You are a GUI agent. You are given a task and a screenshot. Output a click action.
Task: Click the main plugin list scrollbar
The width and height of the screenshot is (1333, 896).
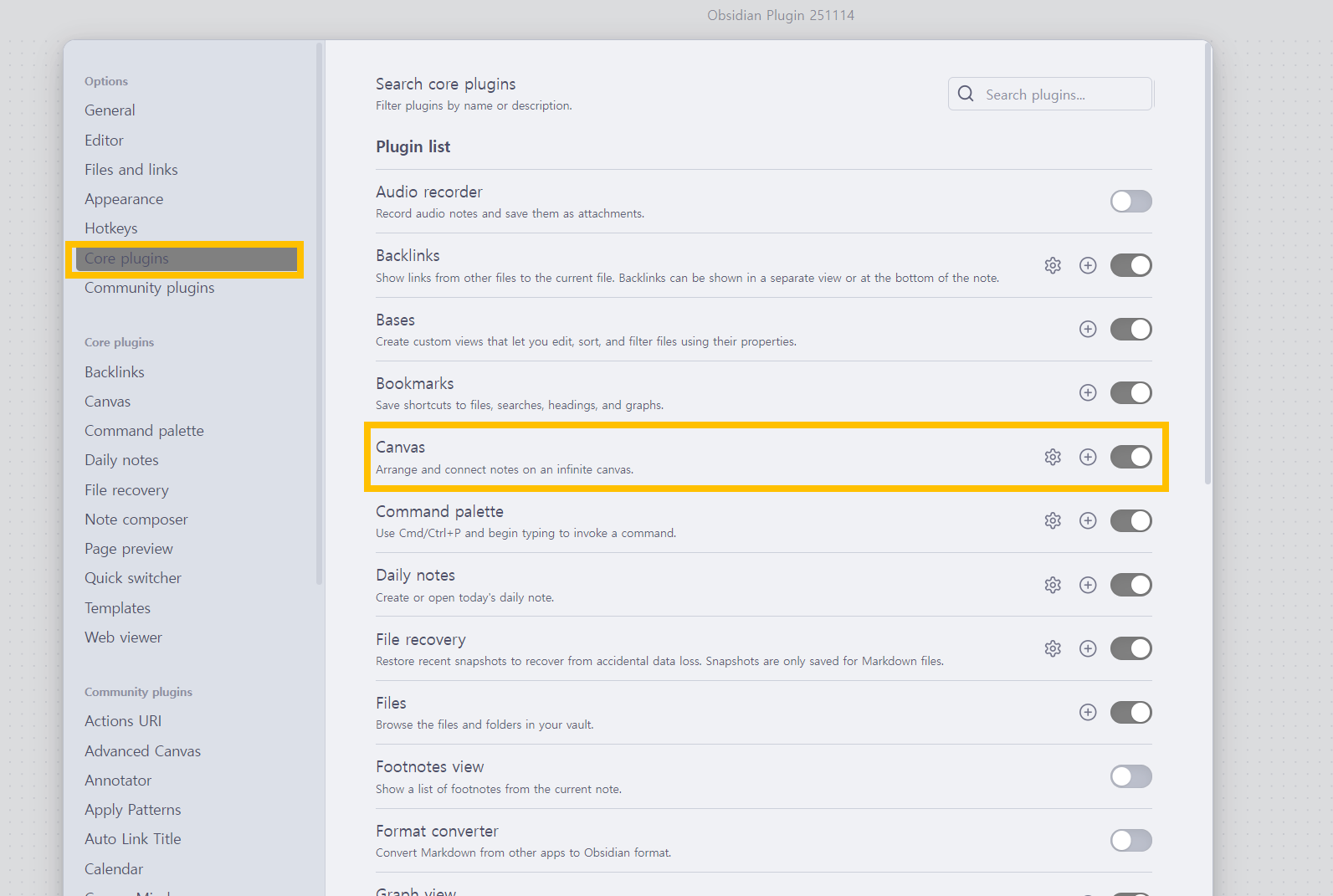coord(1207,264)
